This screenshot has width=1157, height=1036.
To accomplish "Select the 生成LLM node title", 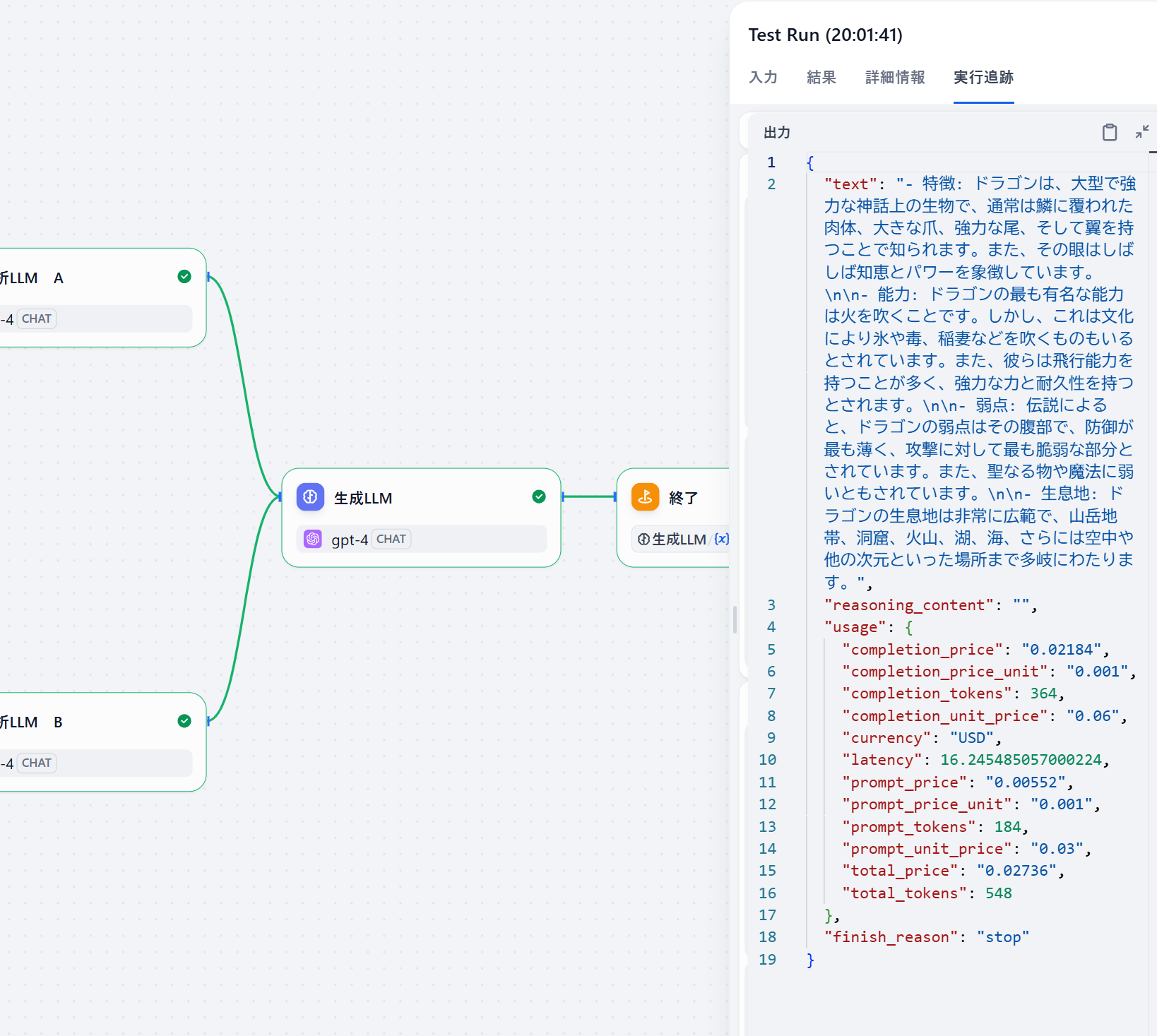I will 363,499.
